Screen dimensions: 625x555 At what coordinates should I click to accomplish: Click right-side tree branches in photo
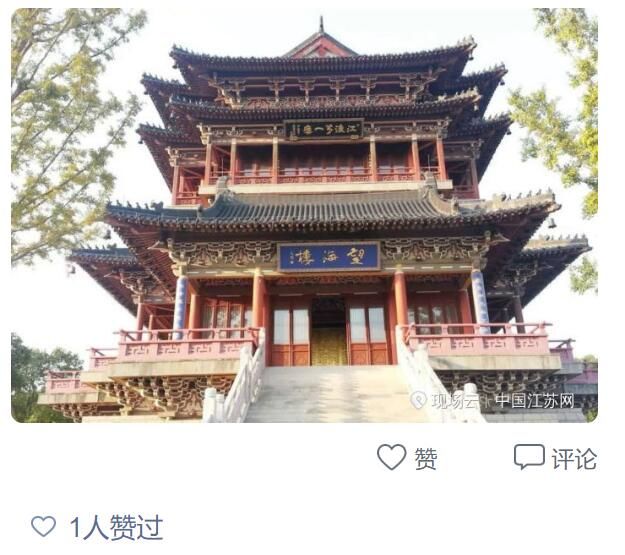(558, 120)
